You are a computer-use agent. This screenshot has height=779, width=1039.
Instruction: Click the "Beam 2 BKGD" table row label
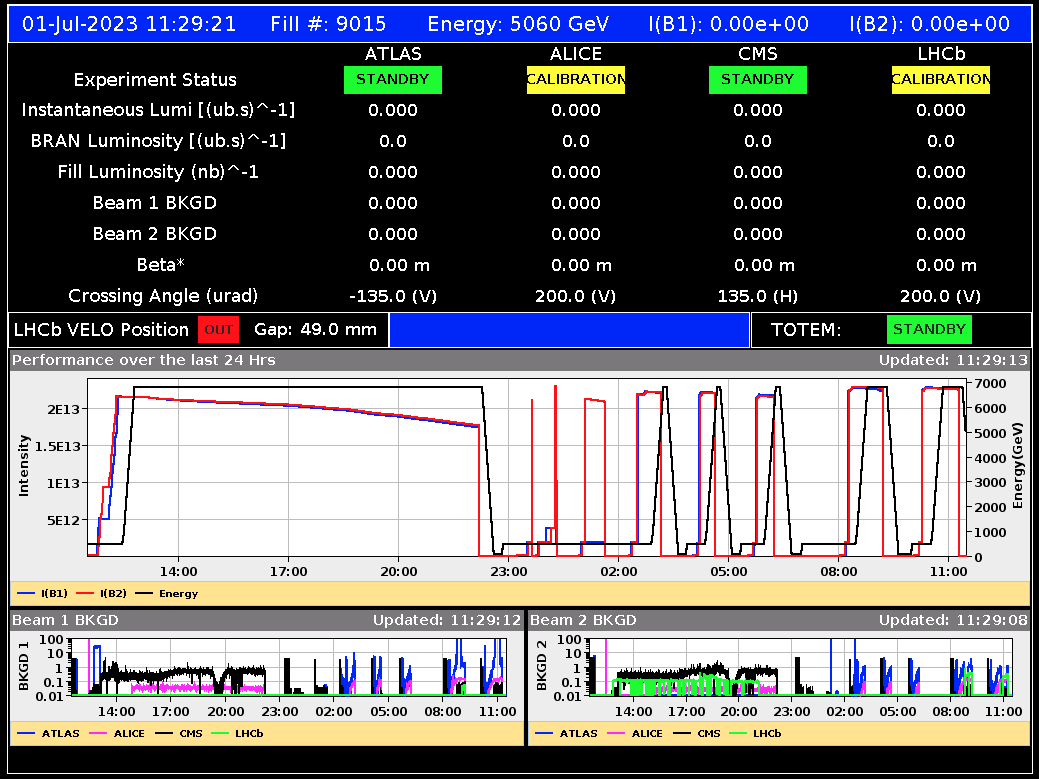[154, 234]
